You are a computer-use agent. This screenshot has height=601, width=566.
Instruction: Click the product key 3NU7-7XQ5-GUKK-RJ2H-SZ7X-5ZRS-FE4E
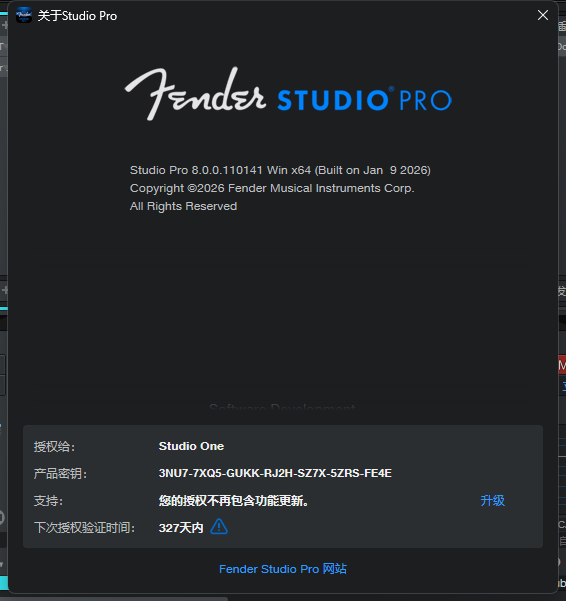275,473
